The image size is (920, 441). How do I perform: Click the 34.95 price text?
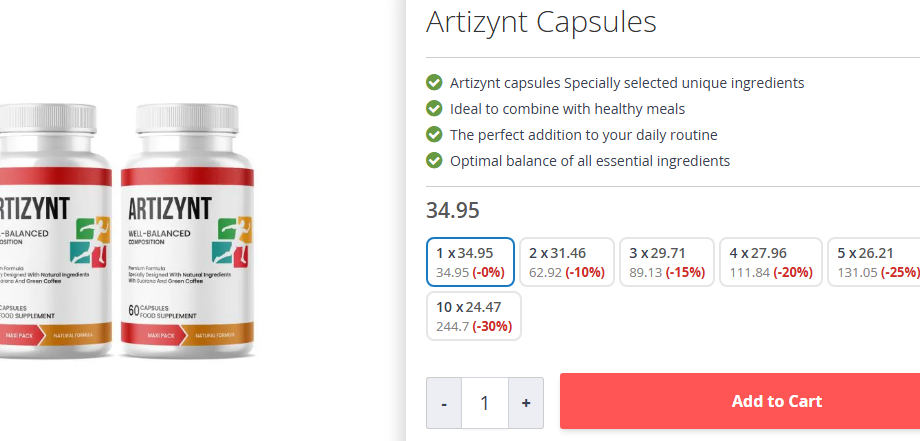coord(453,210)
